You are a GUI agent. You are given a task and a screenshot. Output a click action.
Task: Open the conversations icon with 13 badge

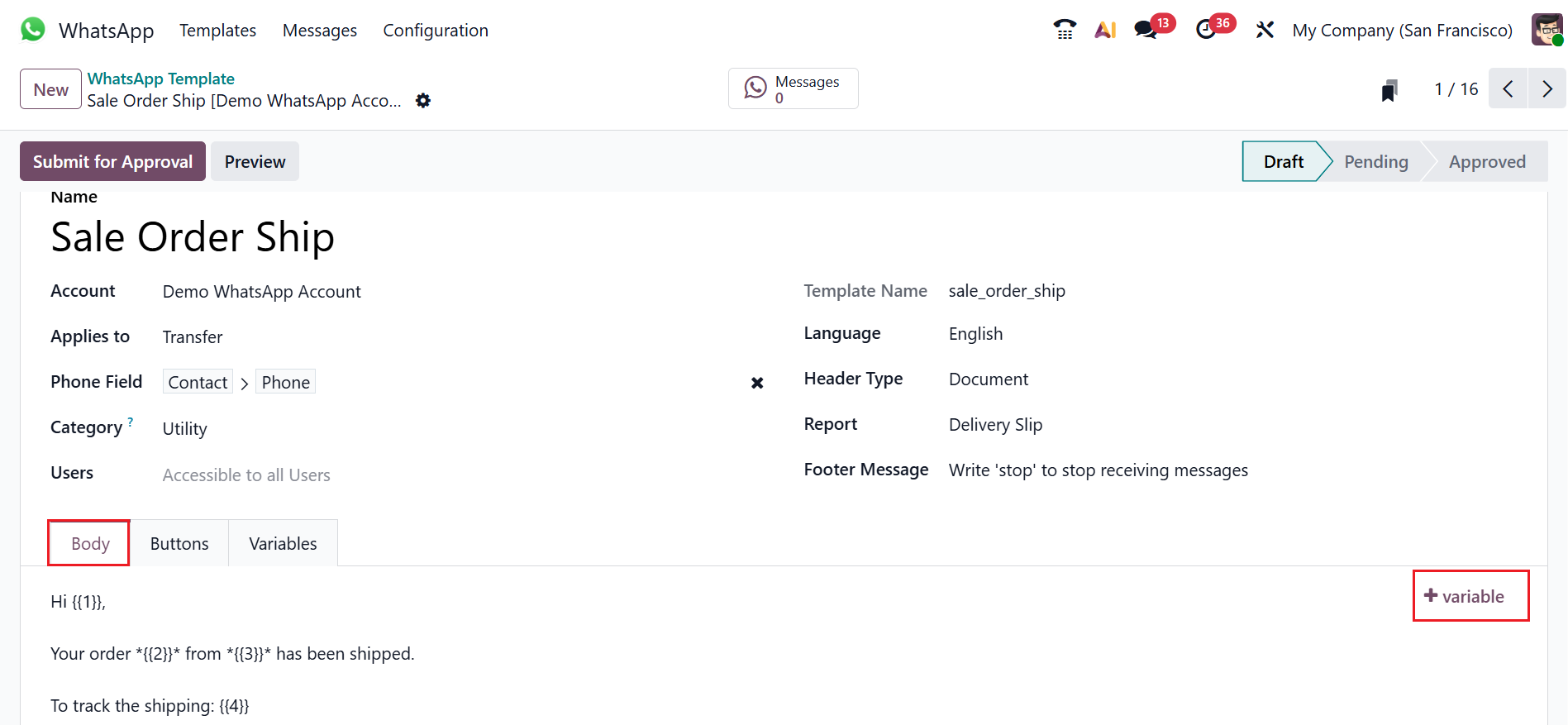(x=1146, y=30)
